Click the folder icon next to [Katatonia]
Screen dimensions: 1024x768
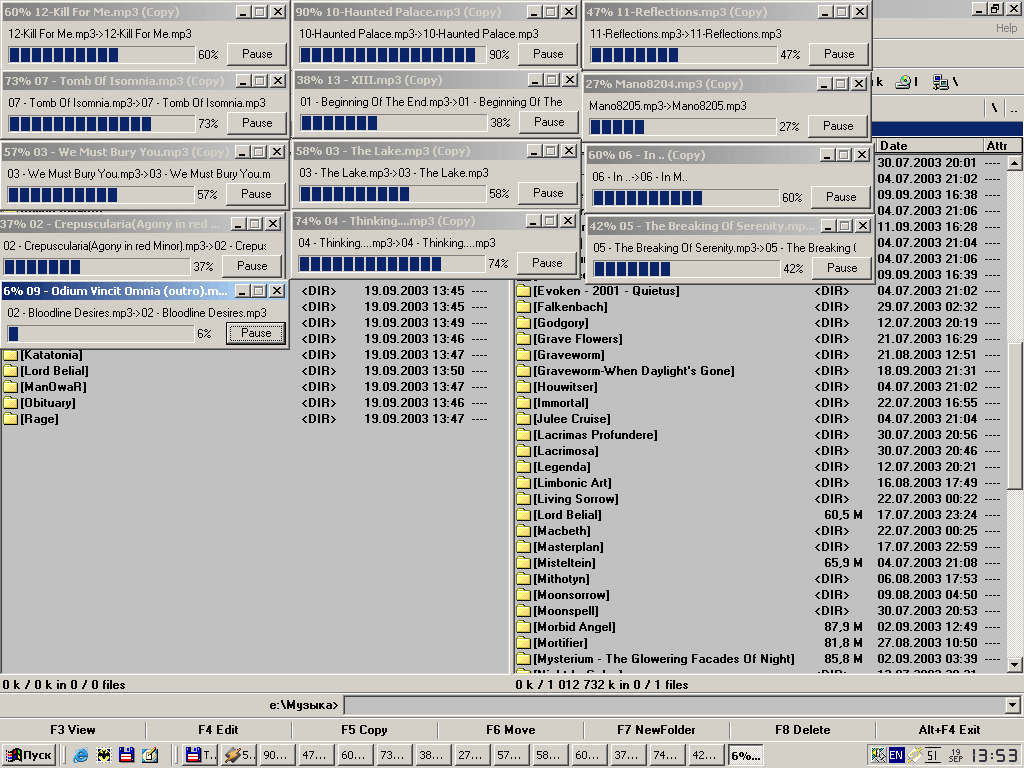tap(10, 355)
